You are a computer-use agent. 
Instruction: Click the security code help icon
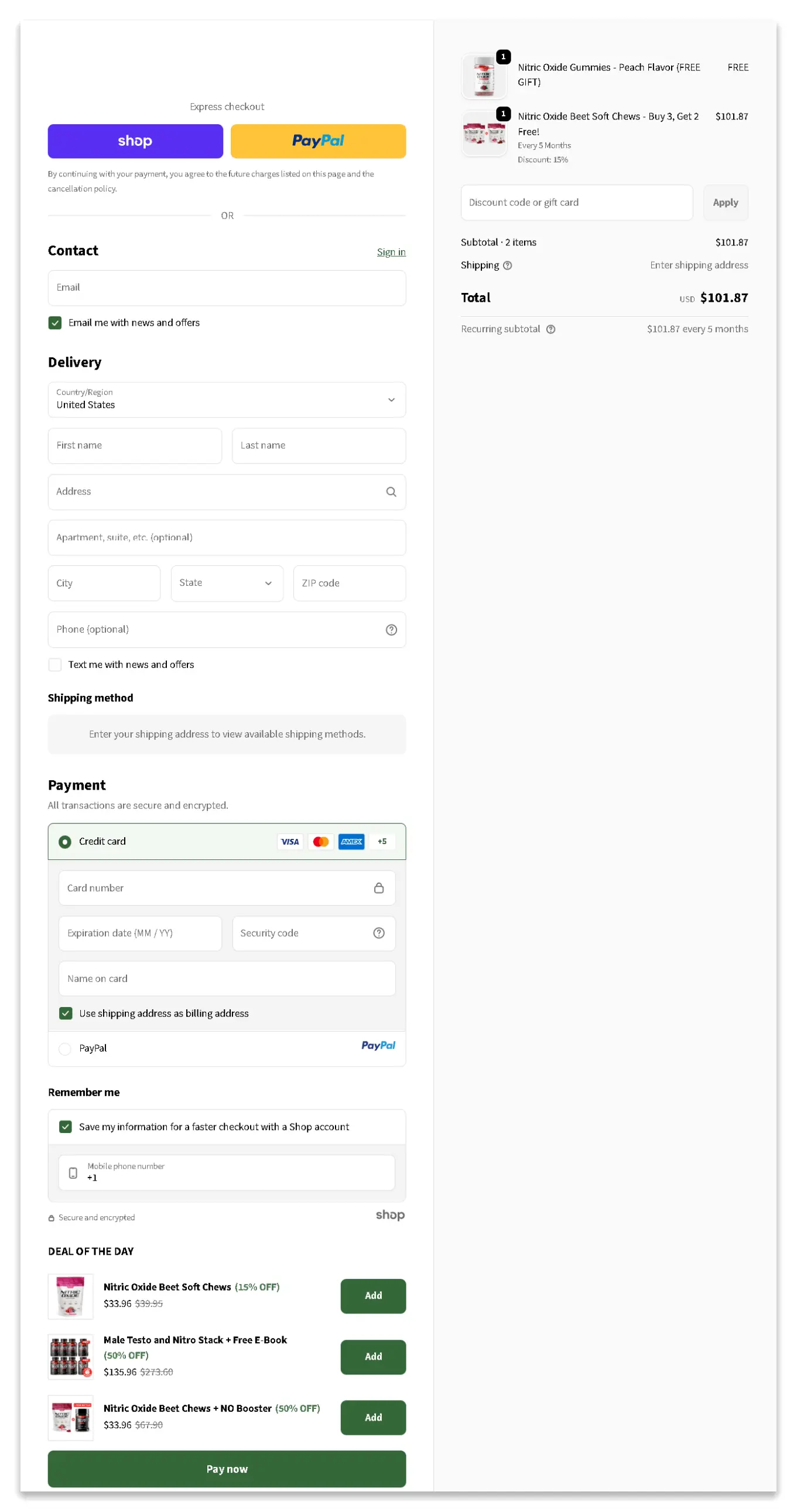tap(378, 933)
